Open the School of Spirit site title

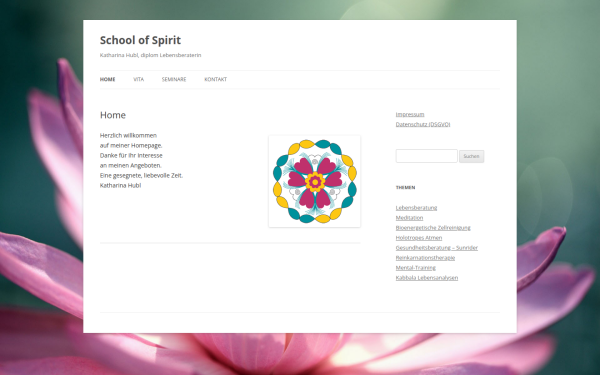140,40
